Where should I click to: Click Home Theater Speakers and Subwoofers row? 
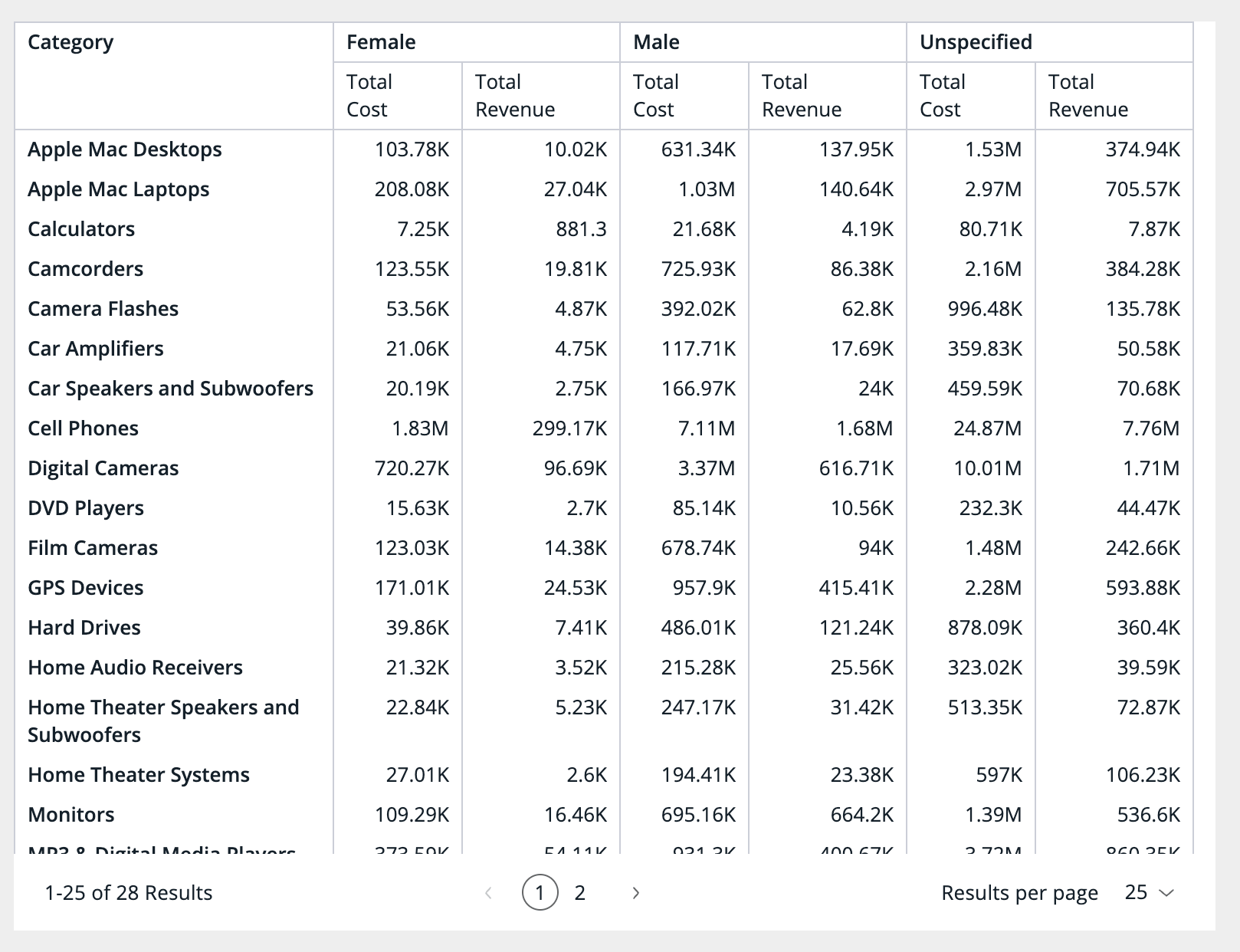tap(163, 721)
